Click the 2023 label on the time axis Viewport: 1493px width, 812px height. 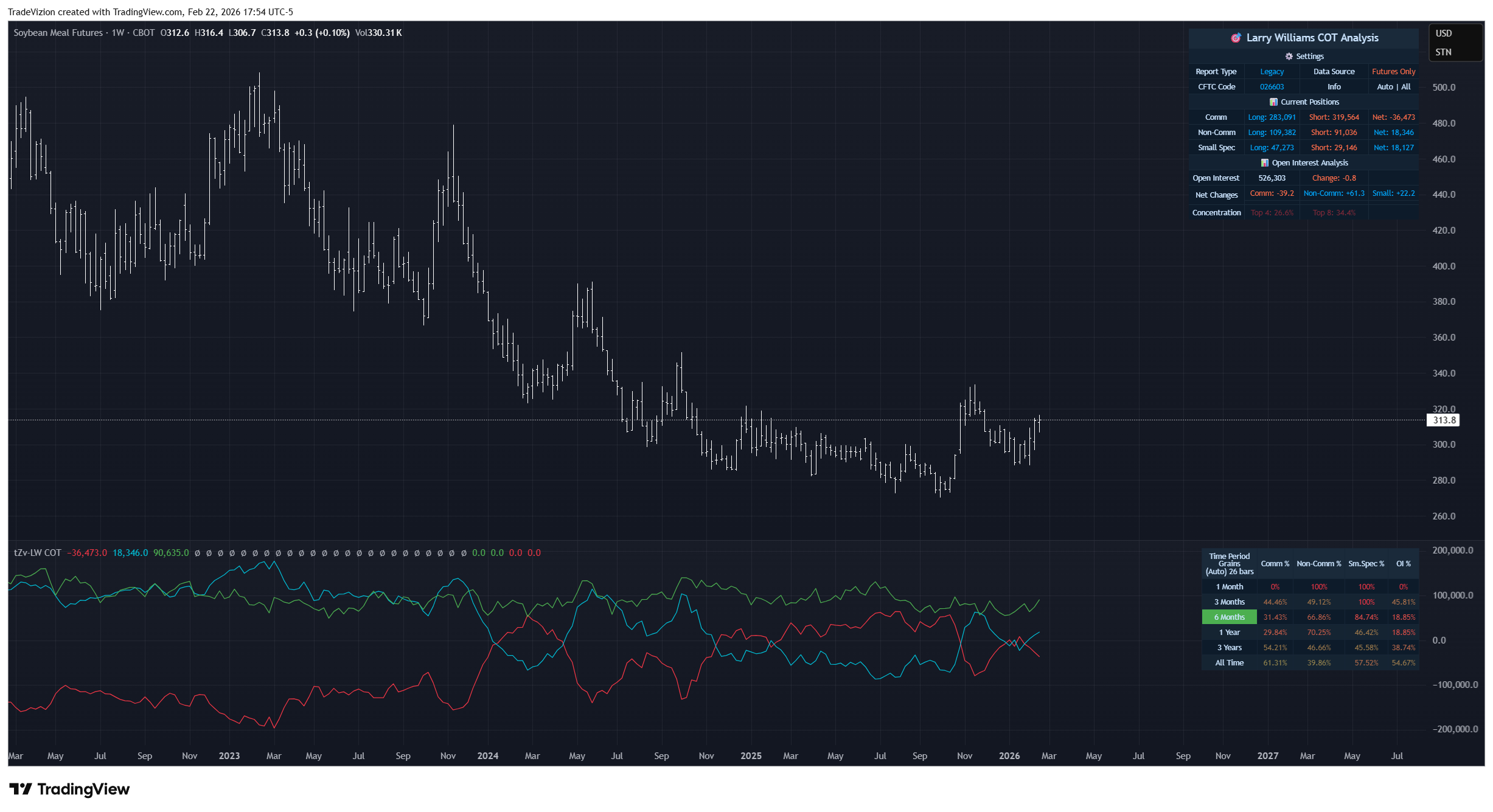[x=229, y=756]
